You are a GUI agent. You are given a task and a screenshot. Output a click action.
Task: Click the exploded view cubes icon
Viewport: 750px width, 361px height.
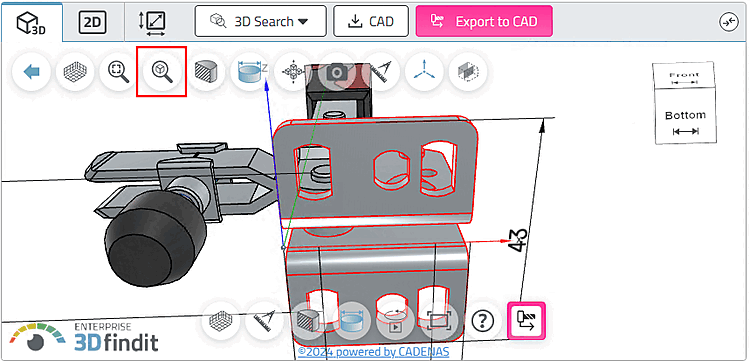(293, 72)
